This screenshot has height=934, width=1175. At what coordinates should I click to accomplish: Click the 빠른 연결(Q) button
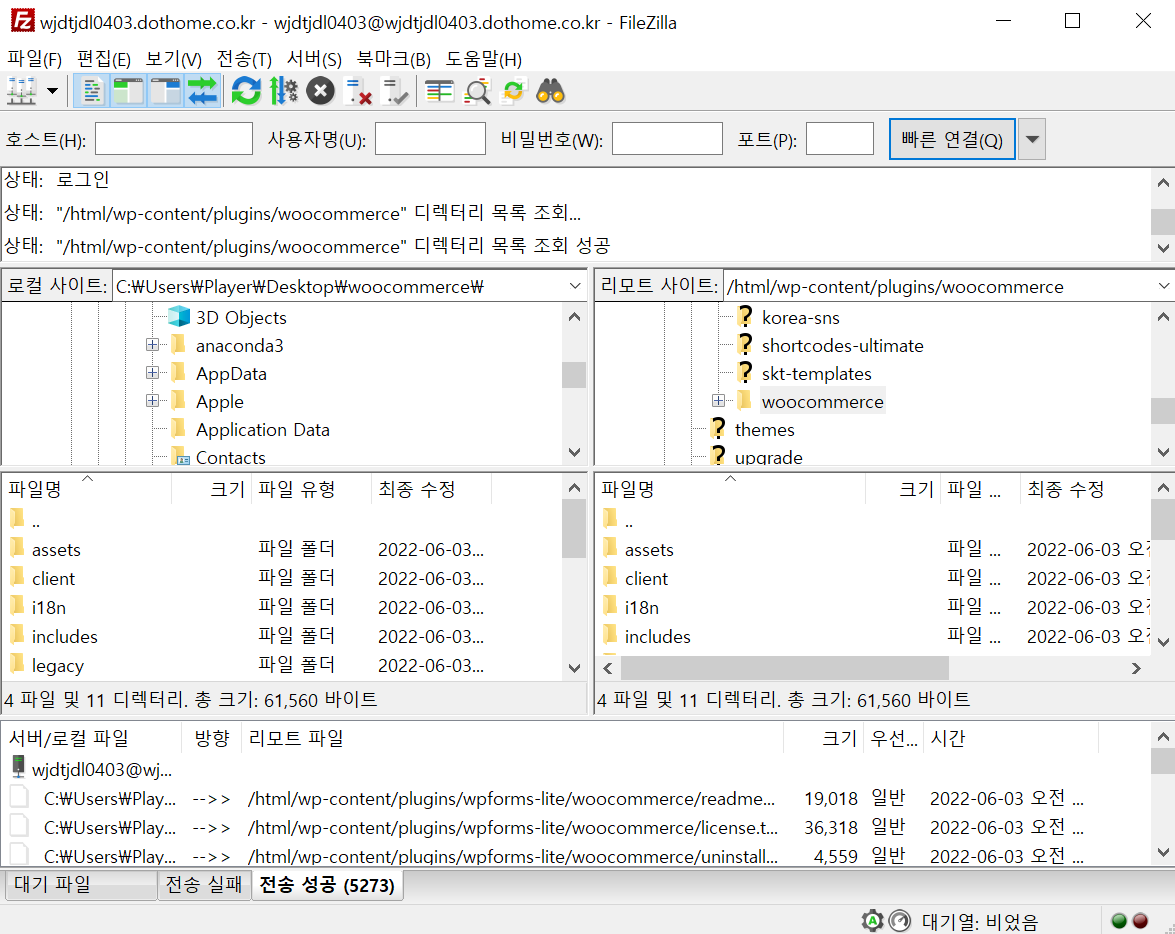(x=952, y=139)
